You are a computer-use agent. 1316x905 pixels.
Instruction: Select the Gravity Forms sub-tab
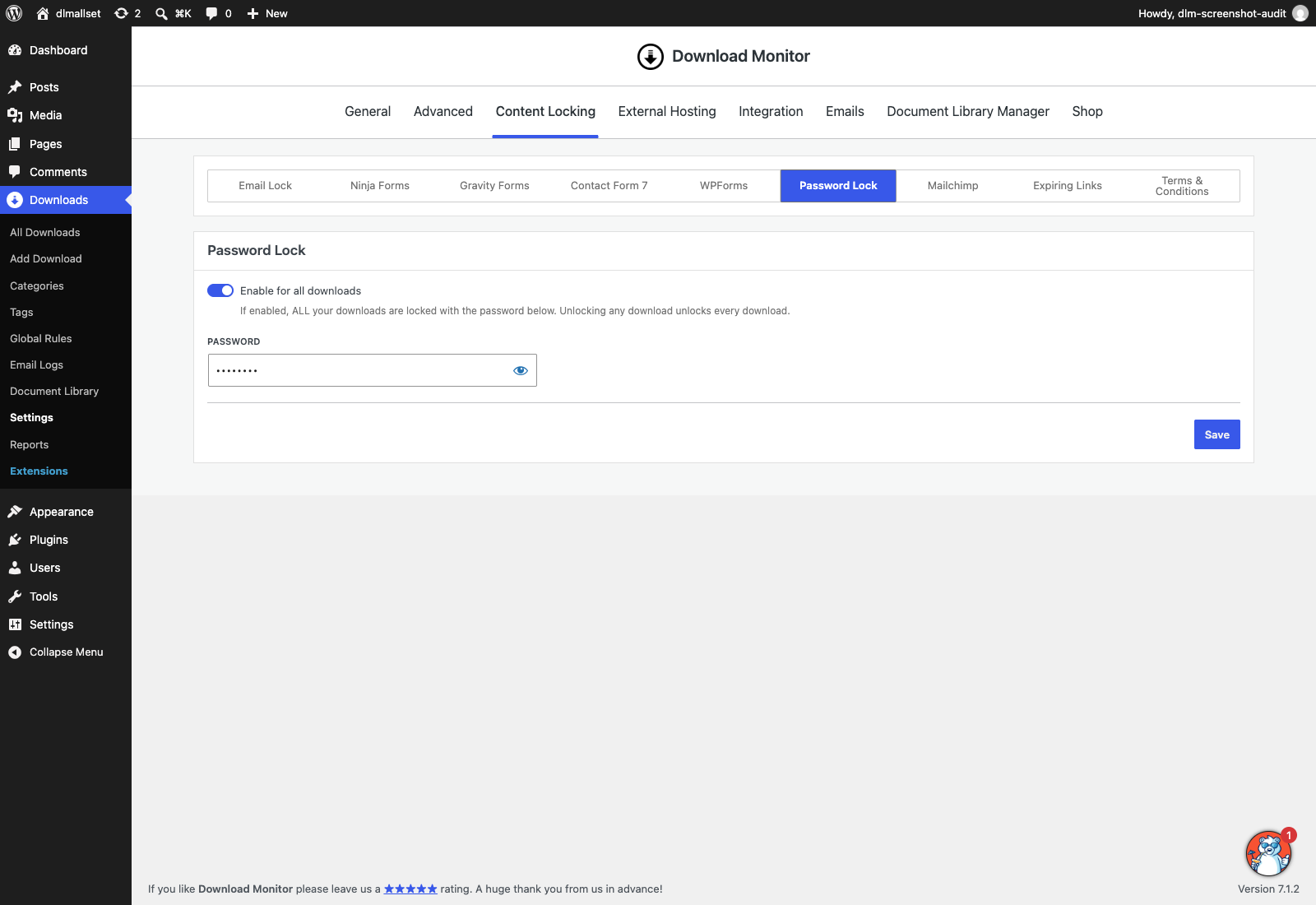click(x=494, y=186)
